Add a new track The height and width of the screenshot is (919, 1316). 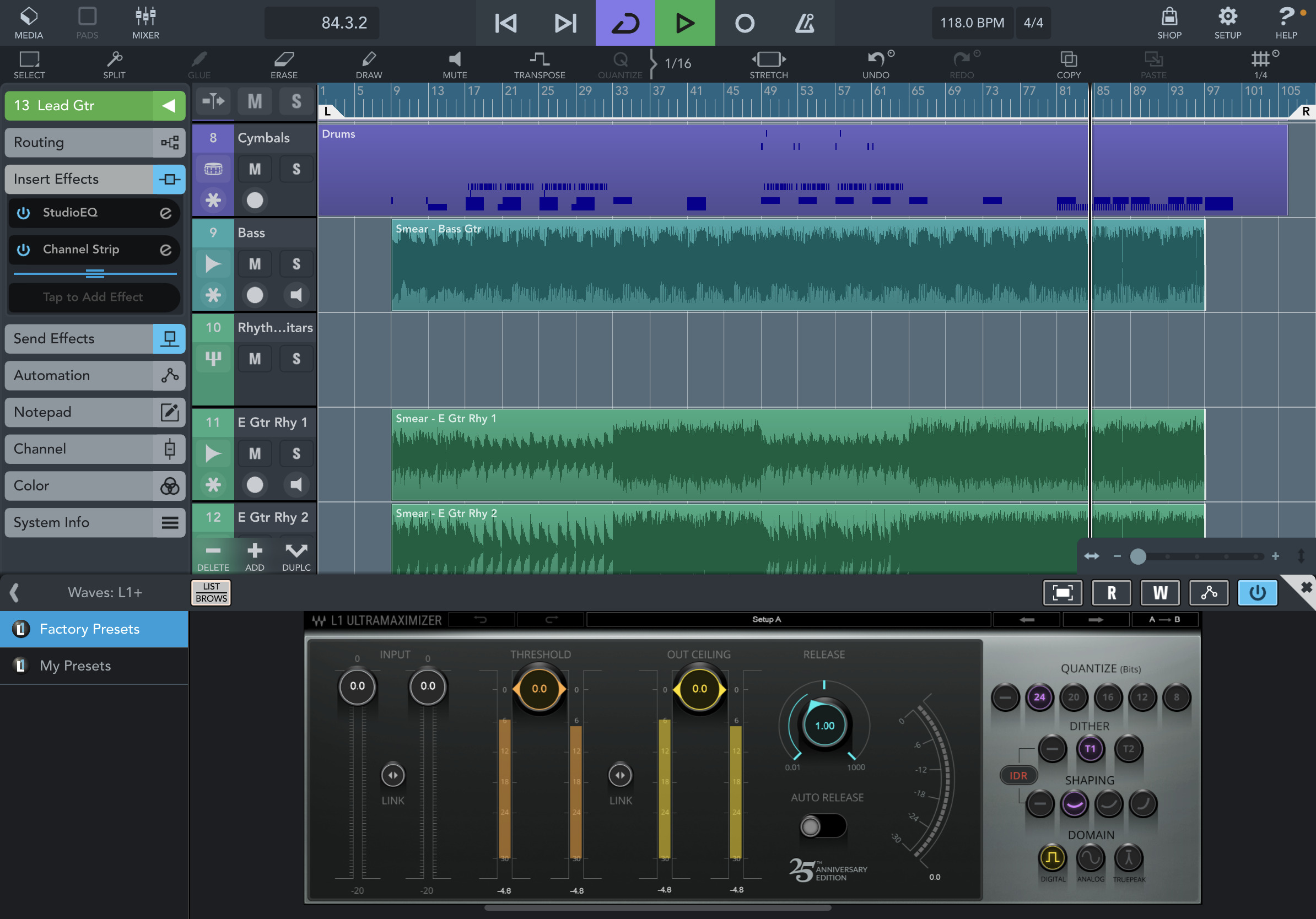pos(255,557)
